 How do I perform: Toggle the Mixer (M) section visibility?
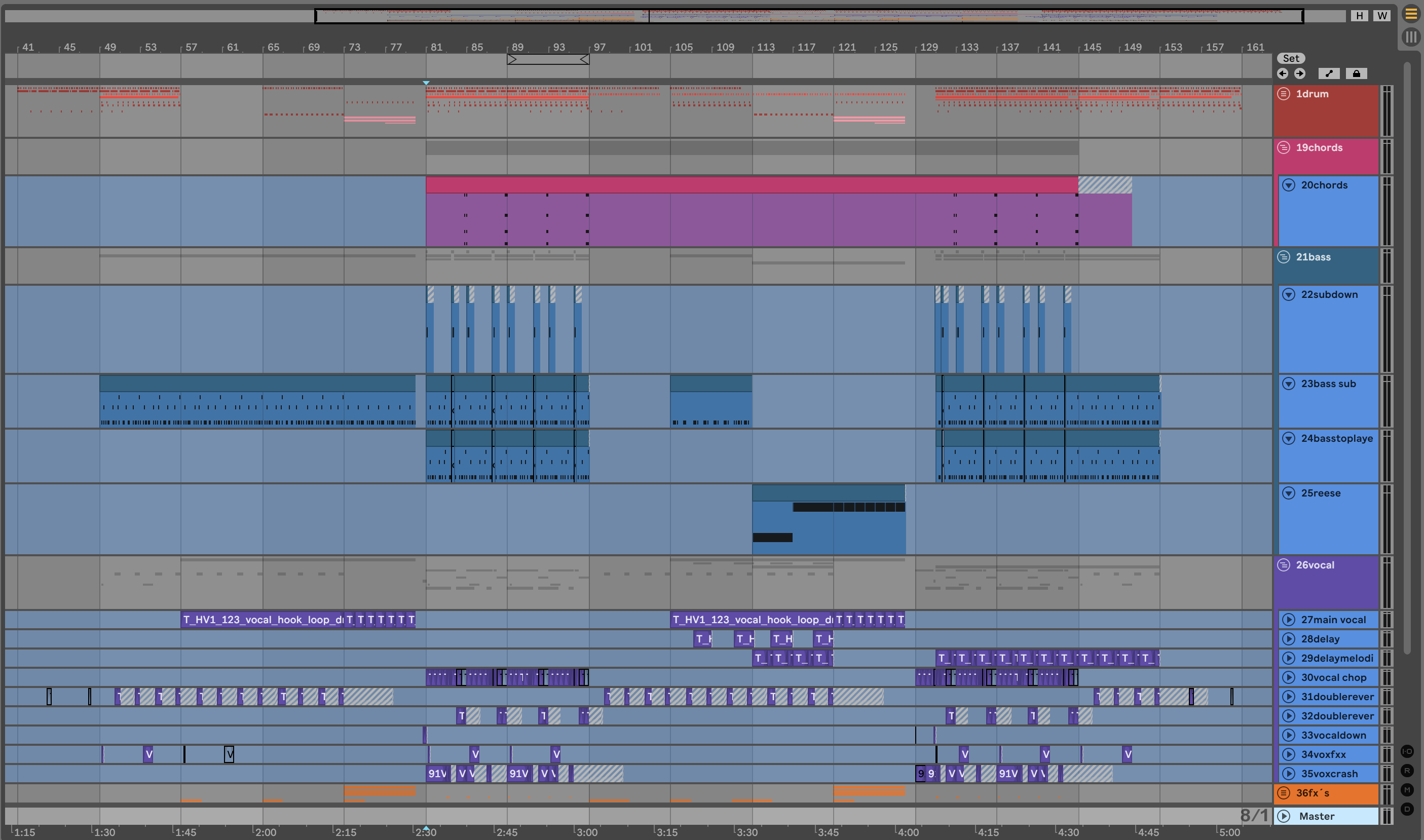pos(1407,790)
